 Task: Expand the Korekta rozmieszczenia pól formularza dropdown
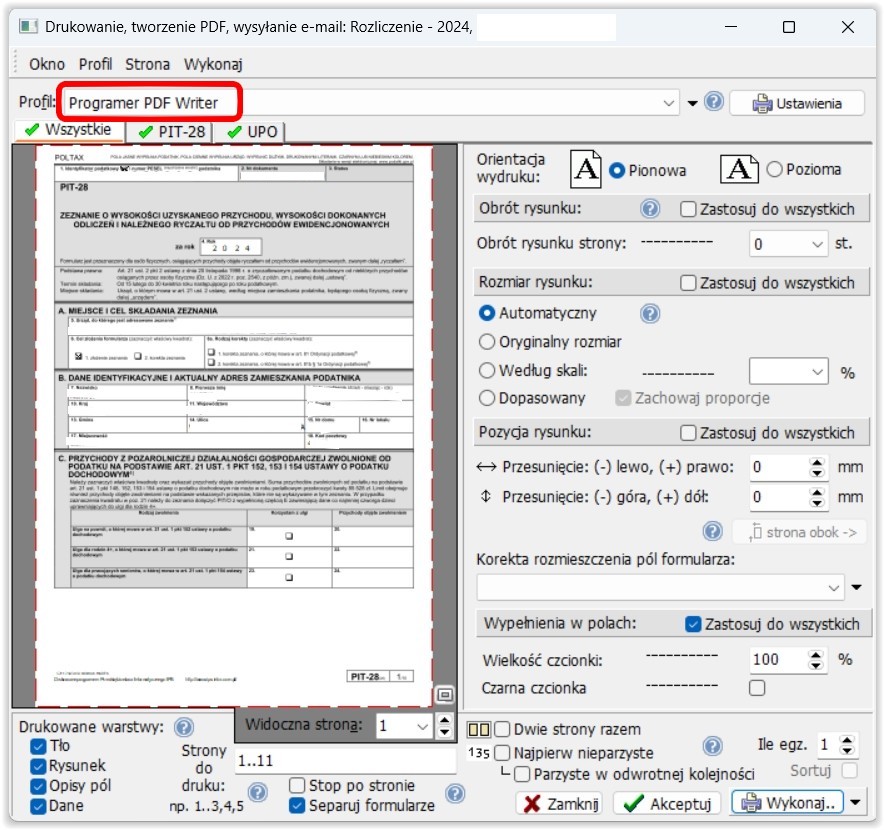click(x=835, y=586)
